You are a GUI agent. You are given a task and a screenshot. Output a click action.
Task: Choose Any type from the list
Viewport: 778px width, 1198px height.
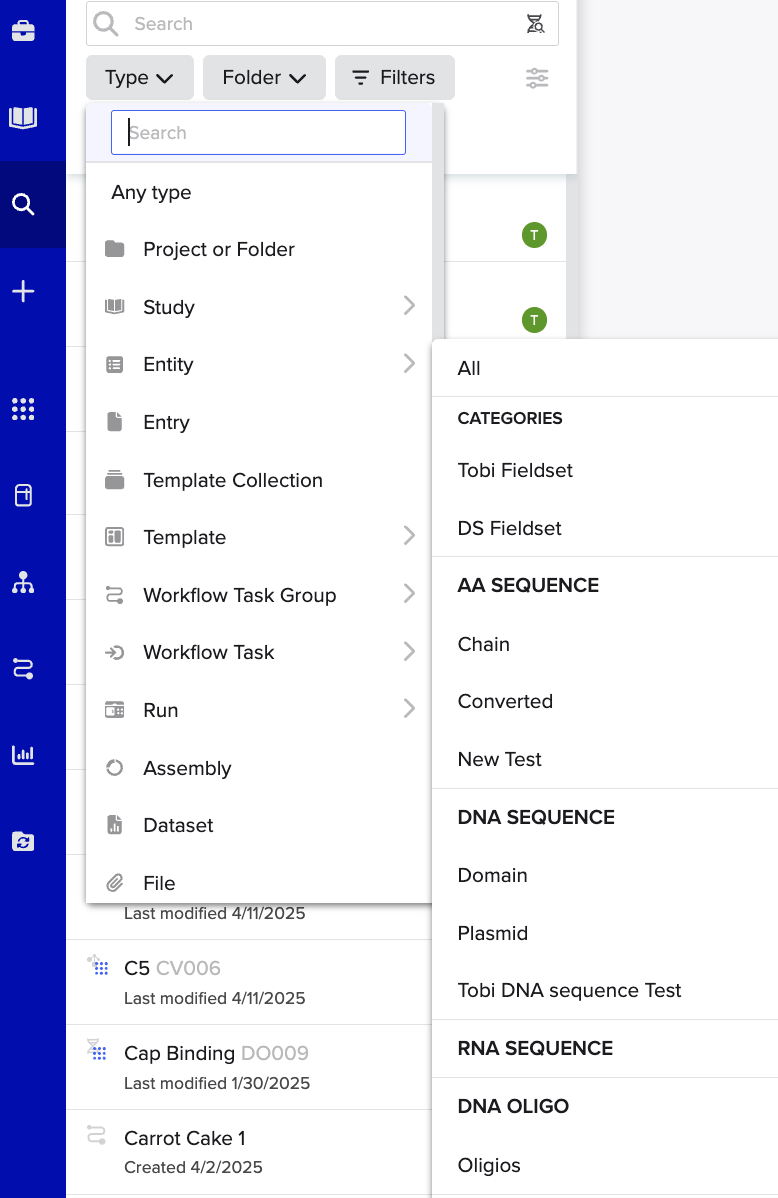coord(151,192)
